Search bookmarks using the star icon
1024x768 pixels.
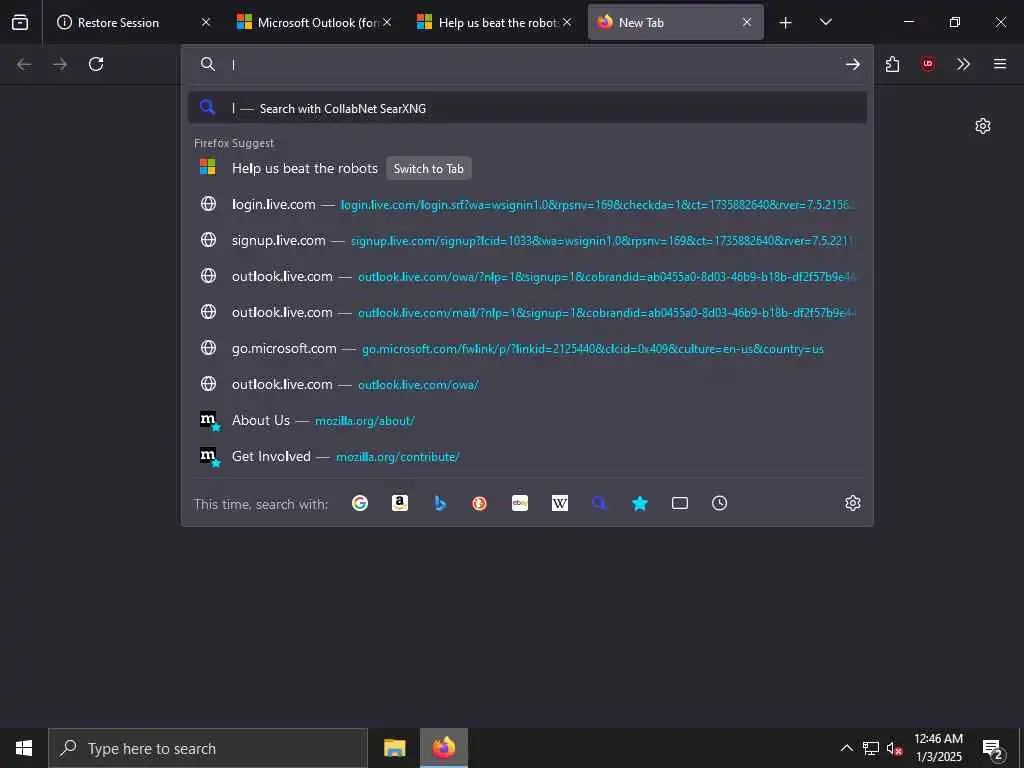coord(640,503)
